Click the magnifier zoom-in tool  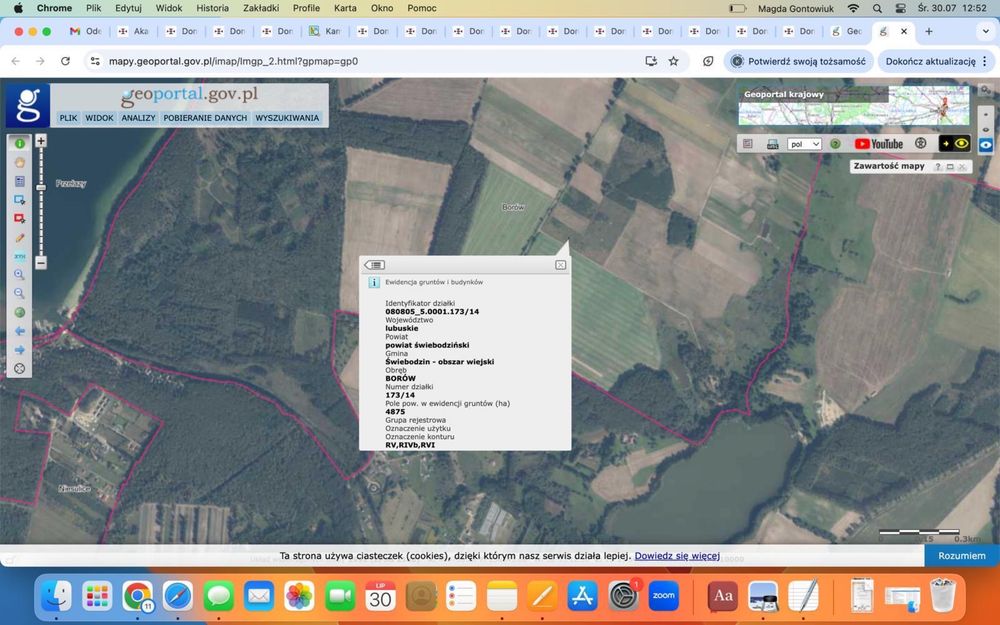(19, 274)
